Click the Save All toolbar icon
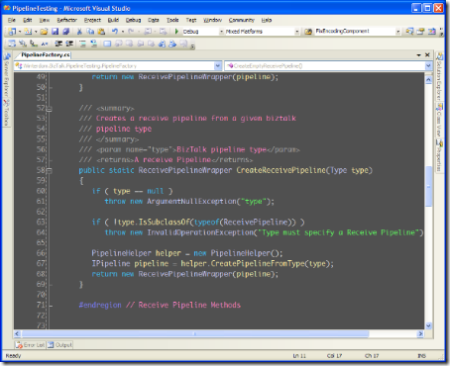The image size is (450, 366). tap(66, 31)
